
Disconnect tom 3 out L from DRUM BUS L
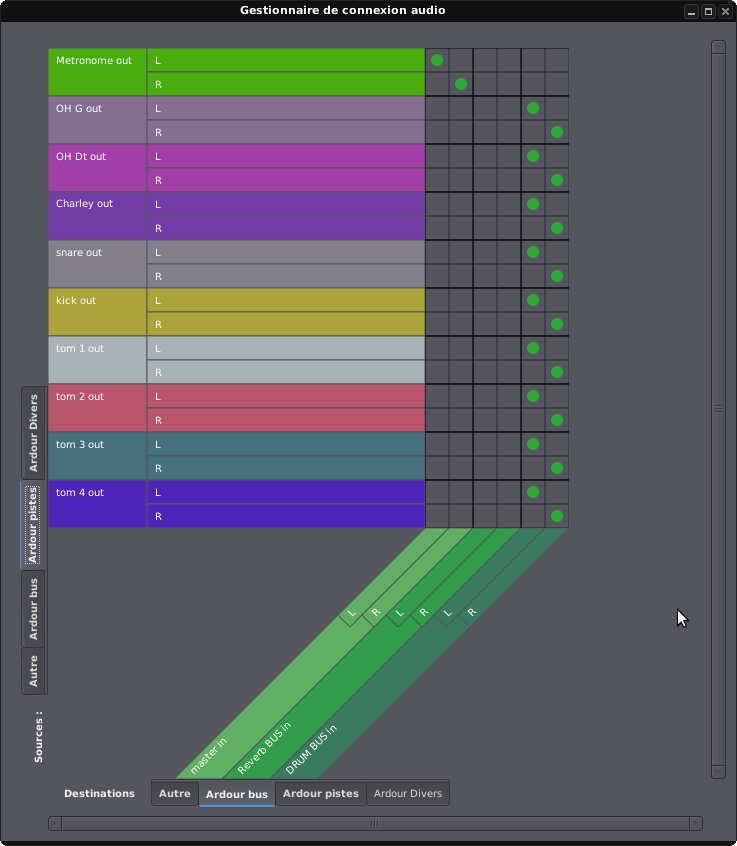(x=533, y=444)
